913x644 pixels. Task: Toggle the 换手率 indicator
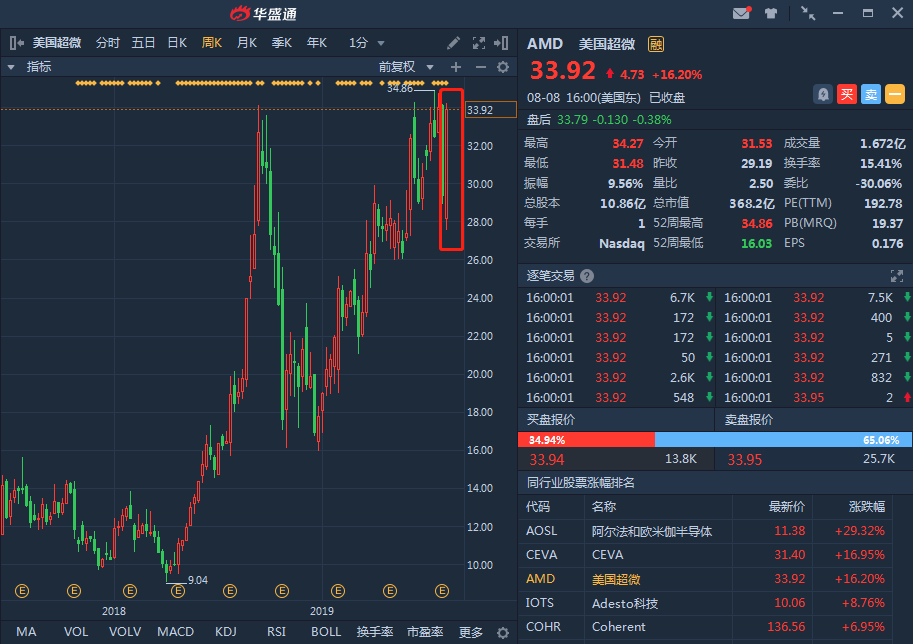click(375, 632)
